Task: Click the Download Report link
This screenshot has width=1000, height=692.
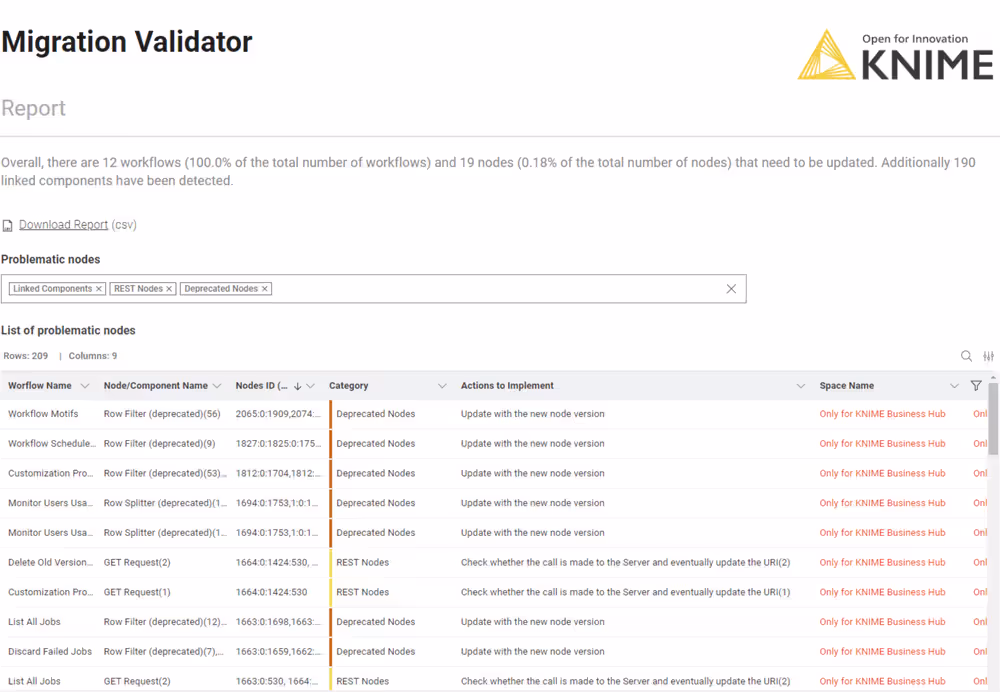Action: coord(63,224)
